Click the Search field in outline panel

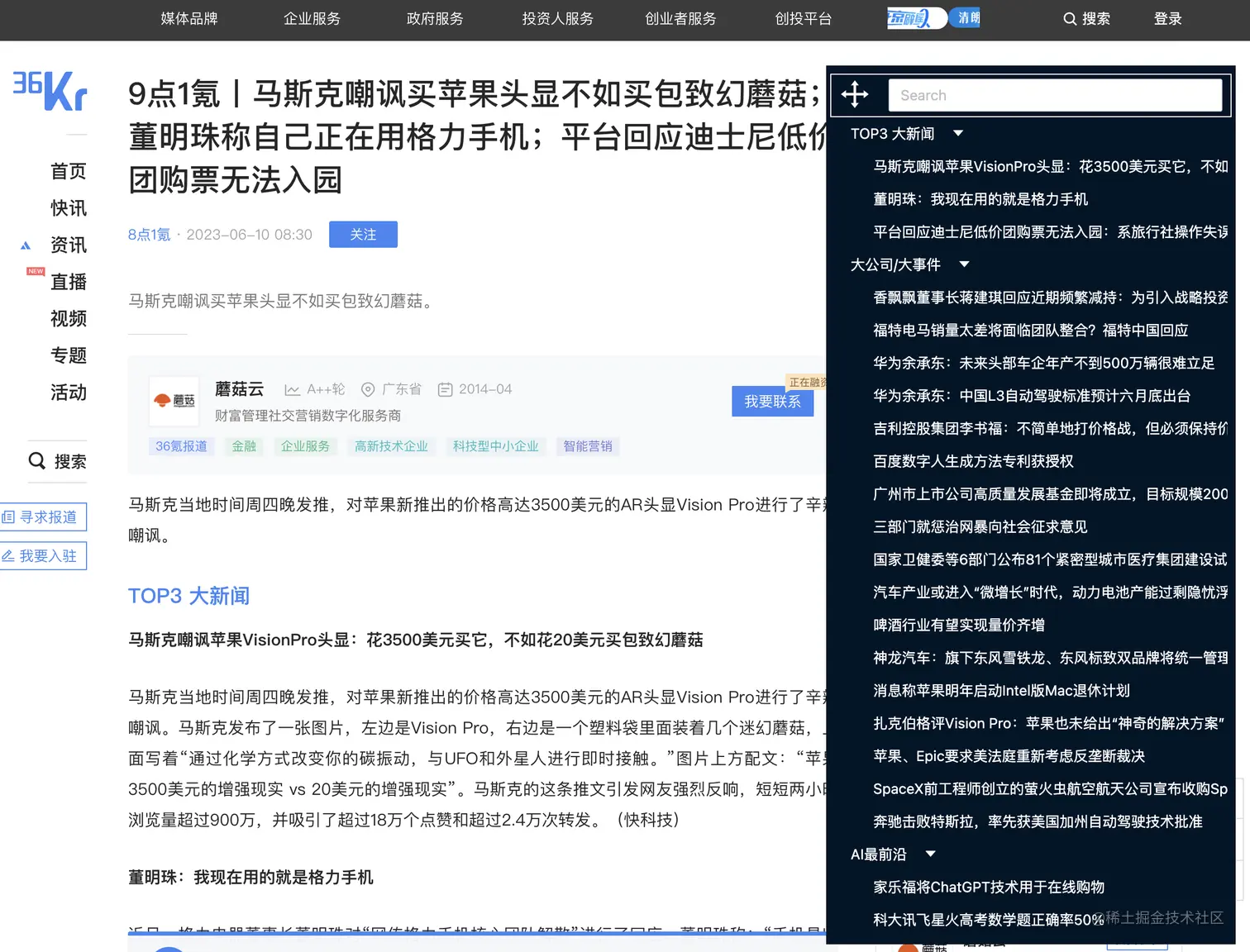pos(1055,95)
